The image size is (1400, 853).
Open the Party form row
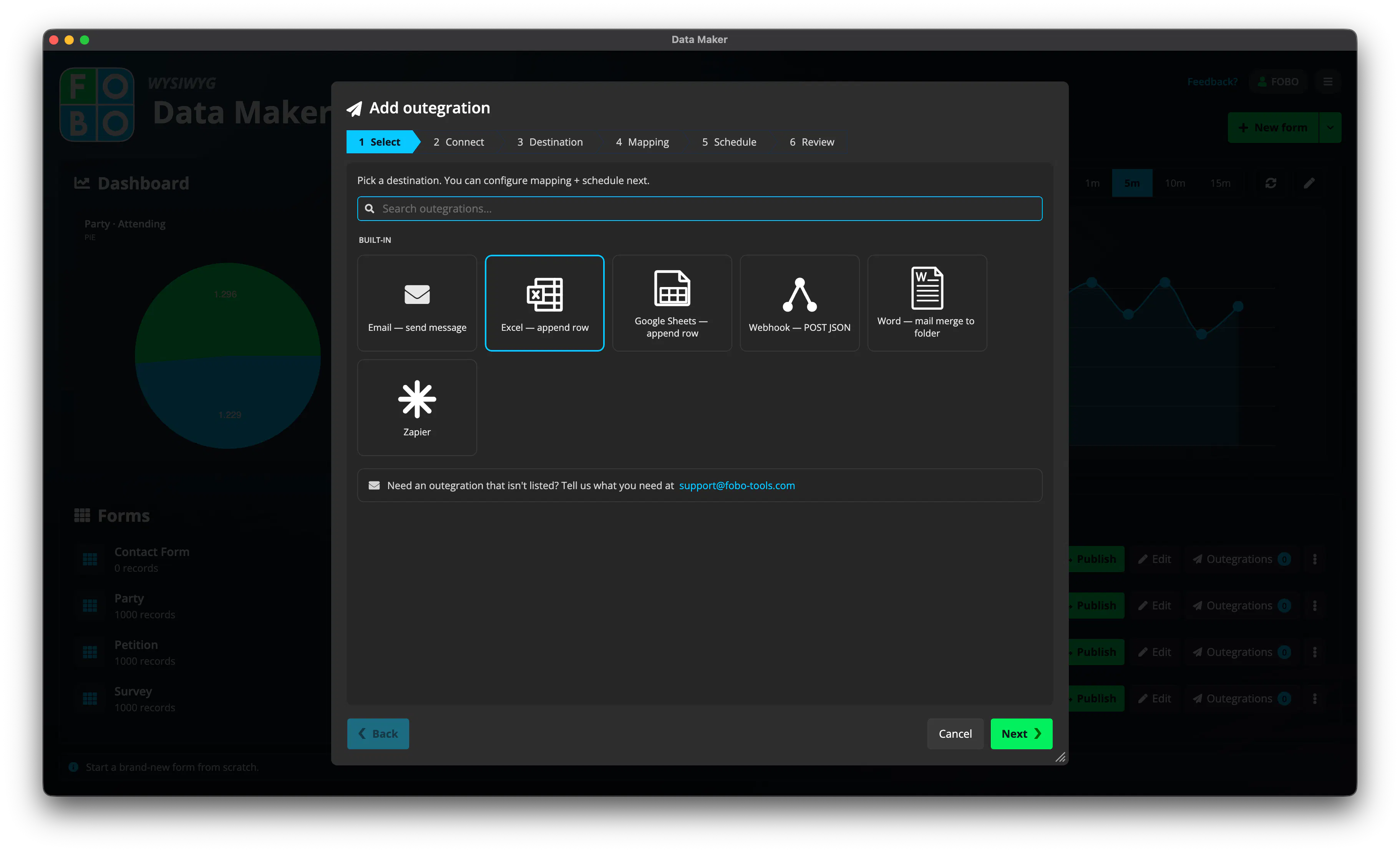point(145,606)
